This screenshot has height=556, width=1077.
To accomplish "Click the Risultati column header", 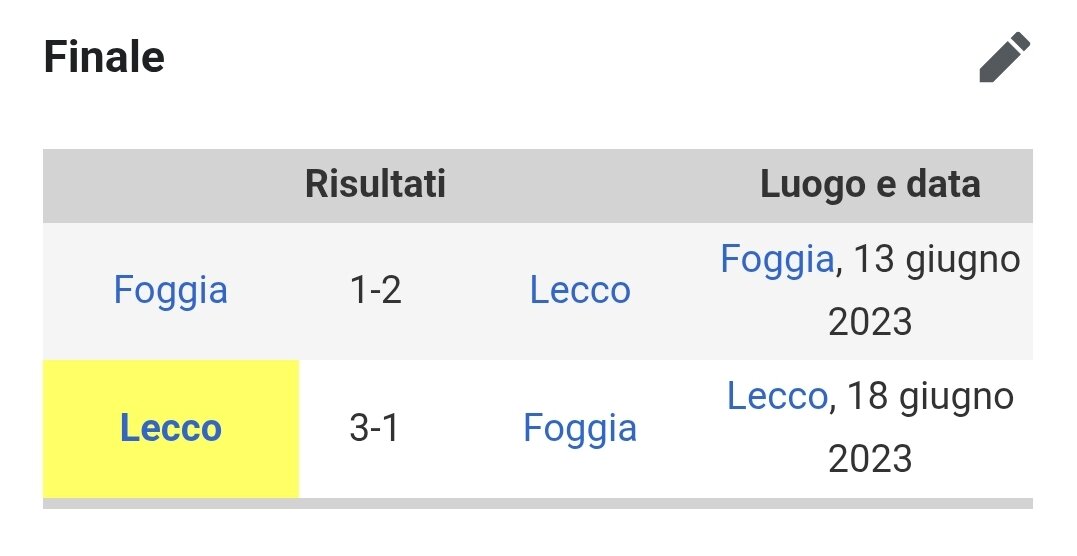I will click(375, 184).
